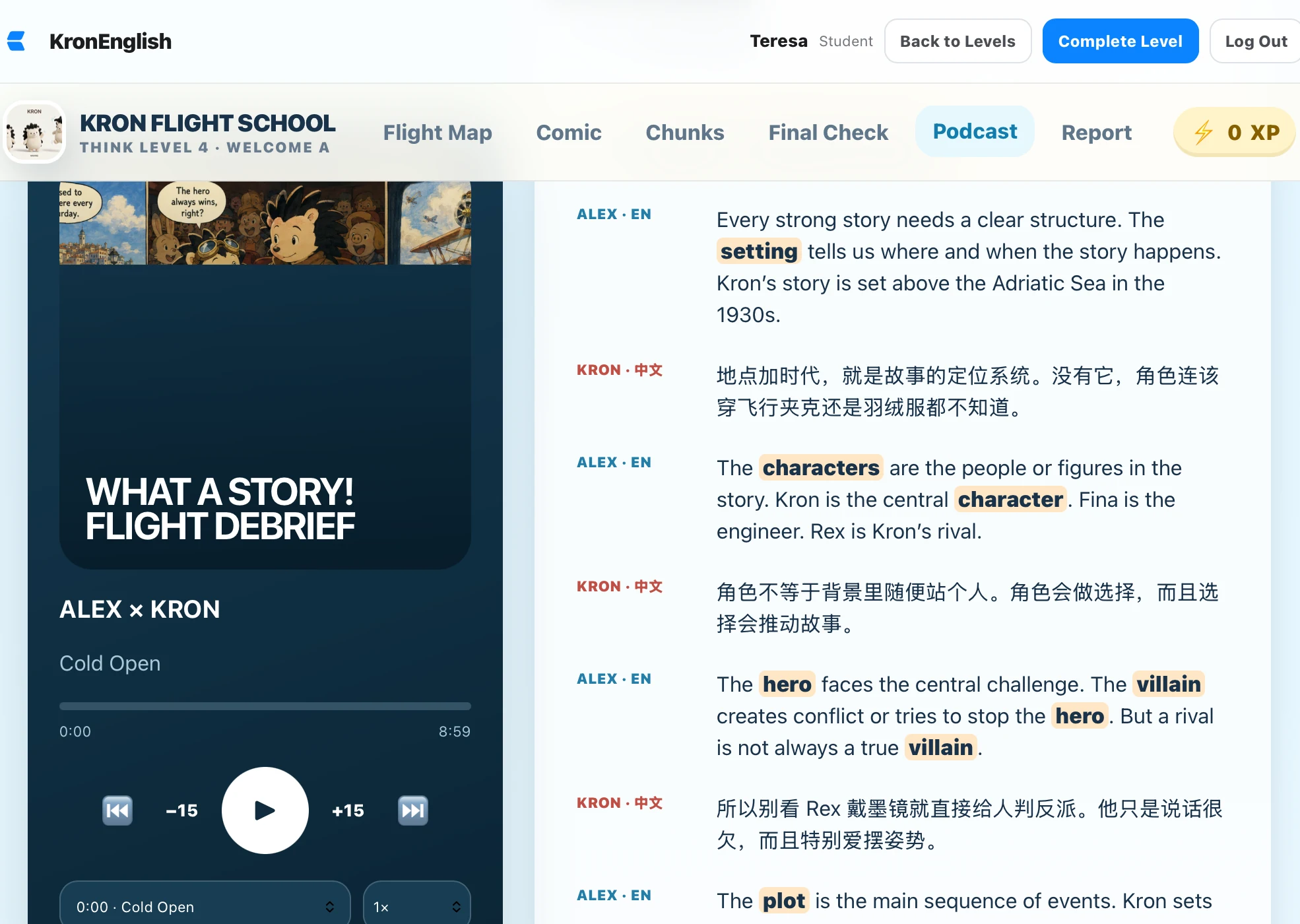
Task: Click the KronEnglish blue logo icon
Action: (16, 41)
